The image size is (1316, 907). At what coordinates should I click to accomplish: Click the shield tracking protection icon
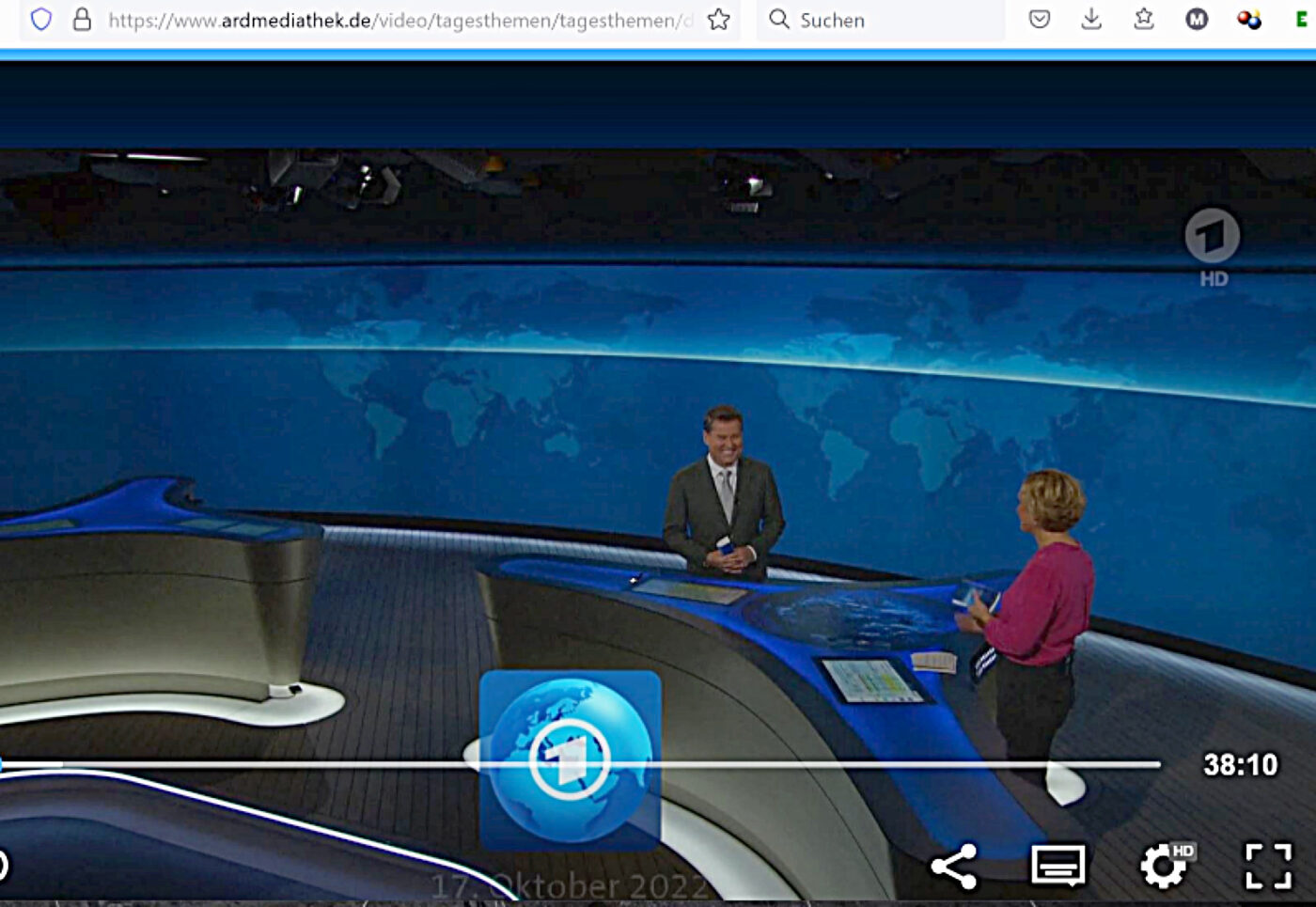41,19
